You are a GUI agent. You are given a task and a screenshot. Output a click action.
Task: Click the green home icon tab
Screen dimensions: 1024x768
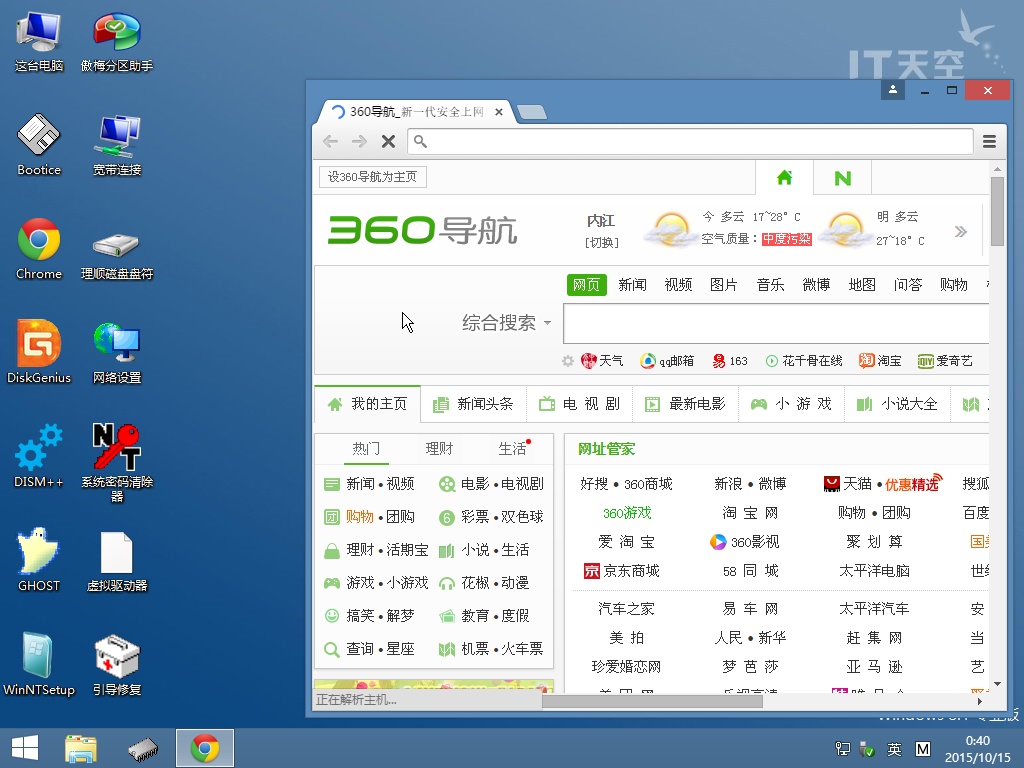[x=784, y=178]
